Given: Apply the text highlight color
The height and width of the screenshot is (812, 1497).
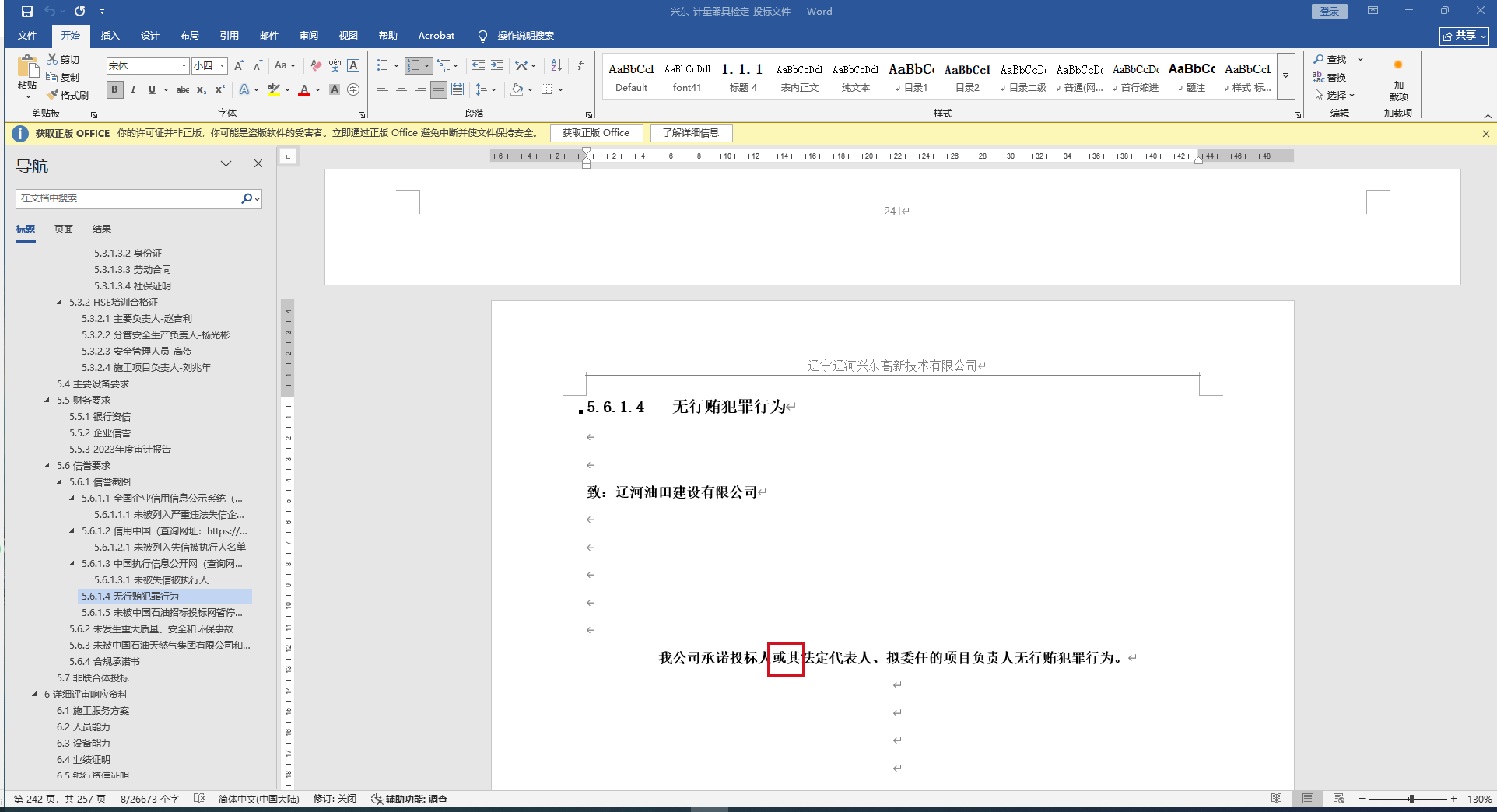Looking at the screenshot, I should pyautogui.click(x=273, y=89).
